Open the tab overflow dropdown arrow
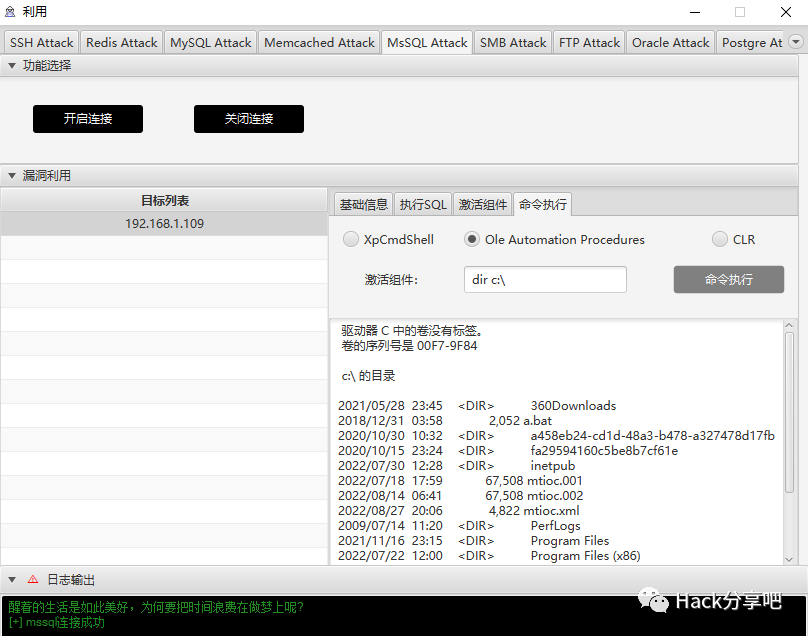808x636 pixels. click(796, 42)
